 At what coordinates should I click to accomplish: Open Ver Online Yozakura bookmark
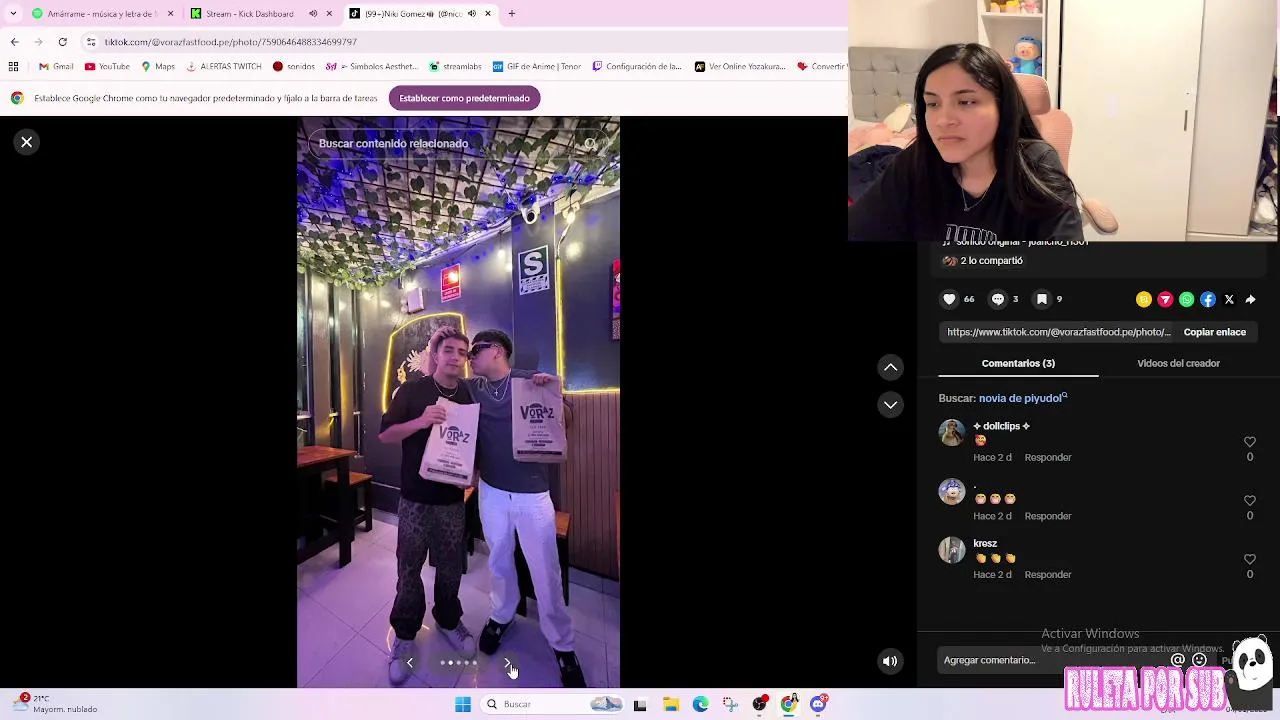(x=740, y=67)
